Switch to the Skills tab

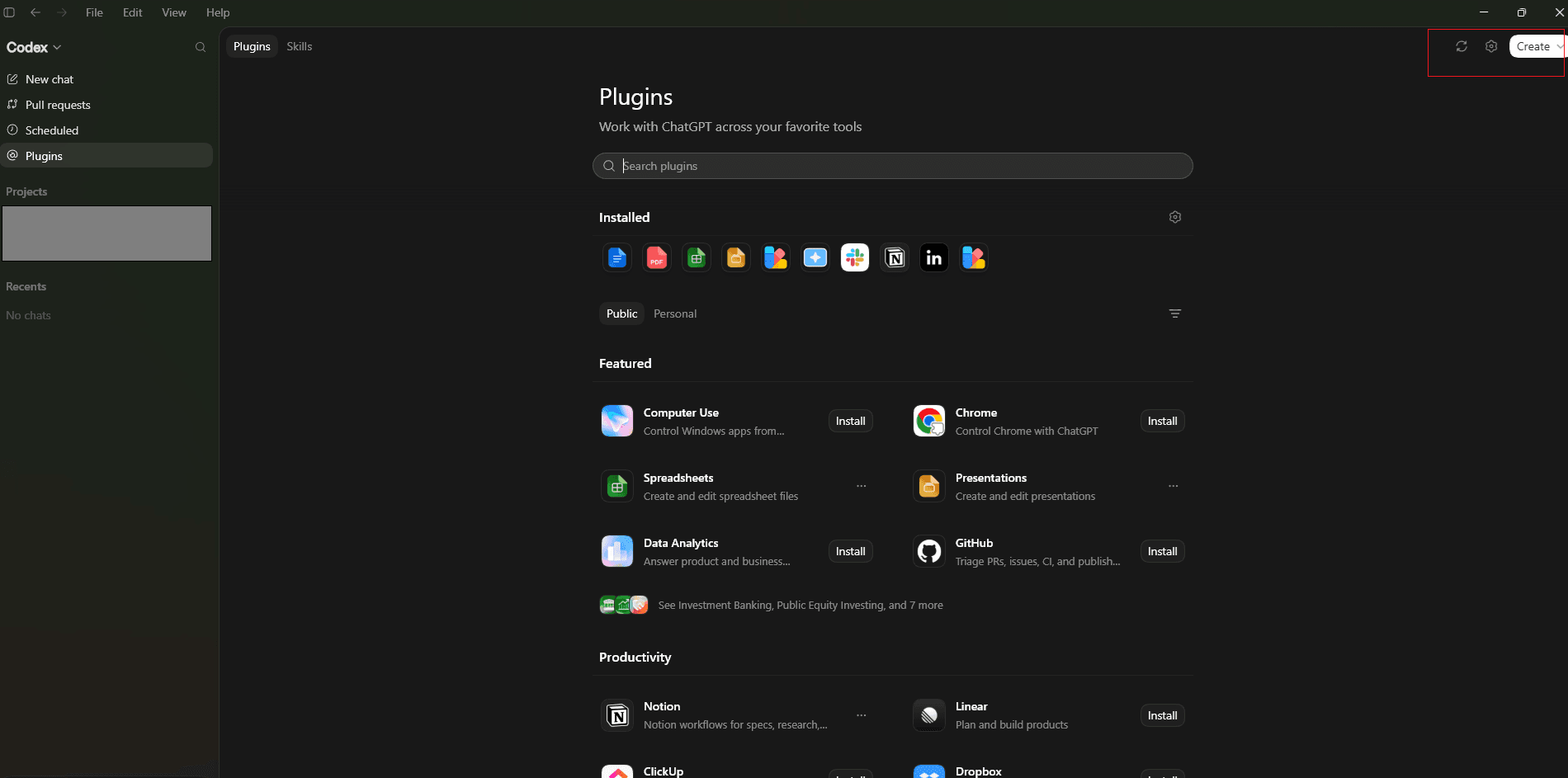300,46
